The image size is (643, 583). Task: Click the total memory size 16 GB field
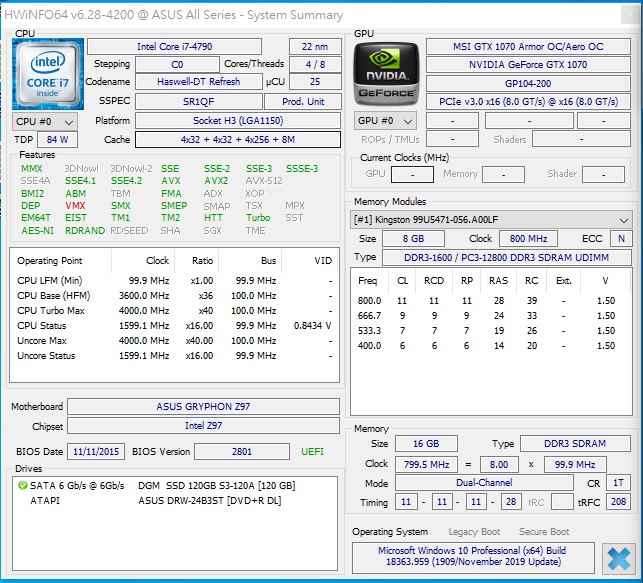click(426, 444)
